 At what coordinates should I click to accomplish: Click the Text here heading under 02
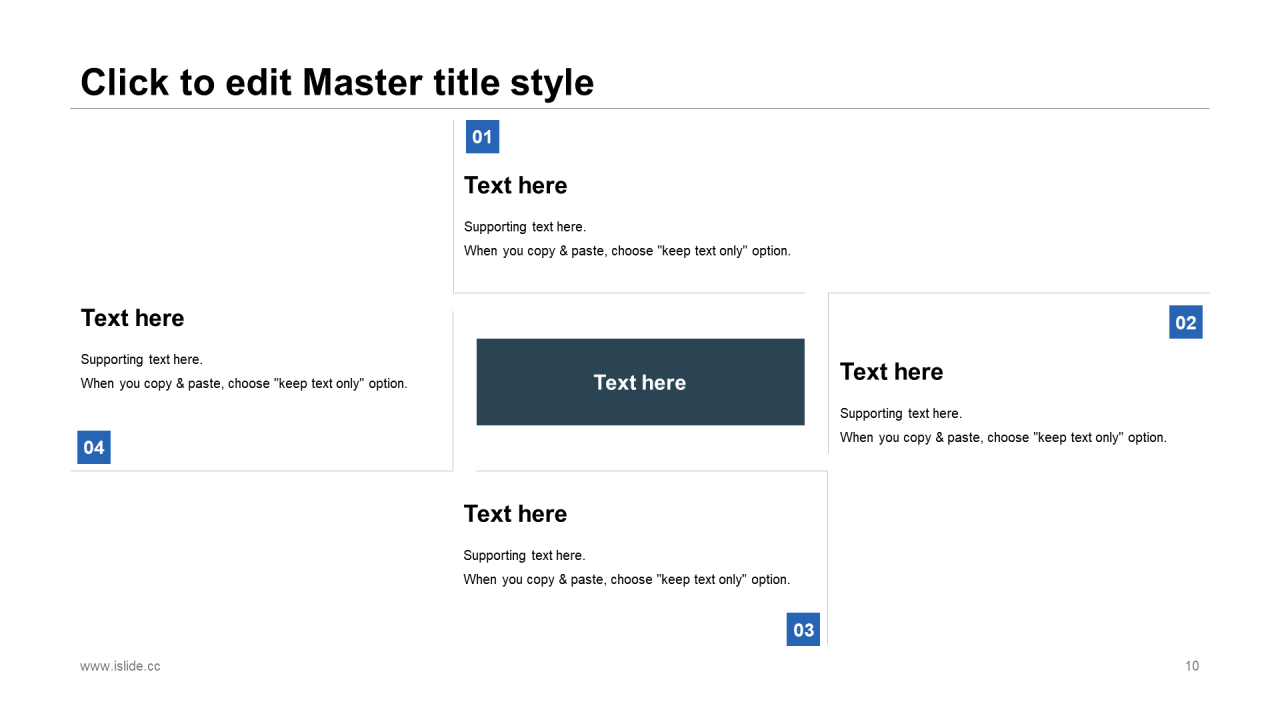pos(891,371)
